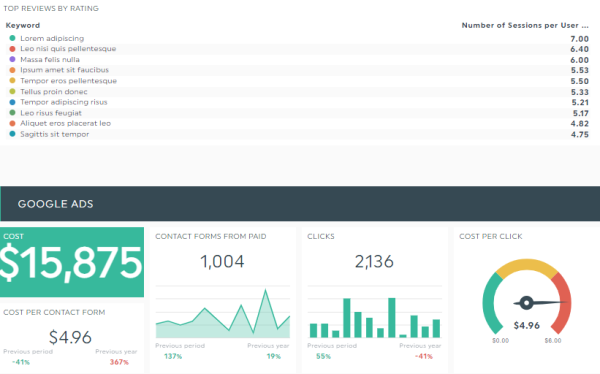600x374 pixels.
Task: Click the 5.53 sessions value
Action: point(580,70)
